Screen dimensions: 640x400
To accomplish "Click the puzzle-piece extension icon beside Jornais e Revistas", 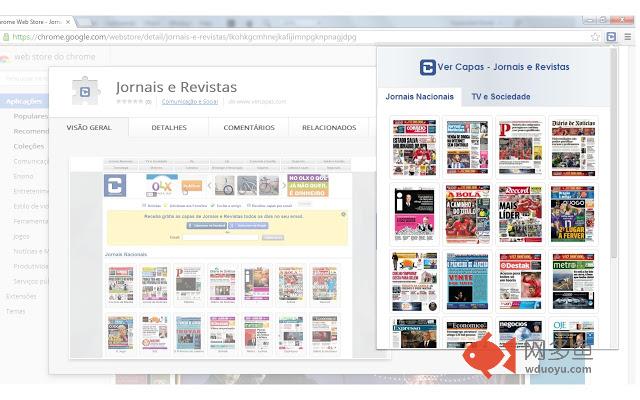I will pos(85,91).
